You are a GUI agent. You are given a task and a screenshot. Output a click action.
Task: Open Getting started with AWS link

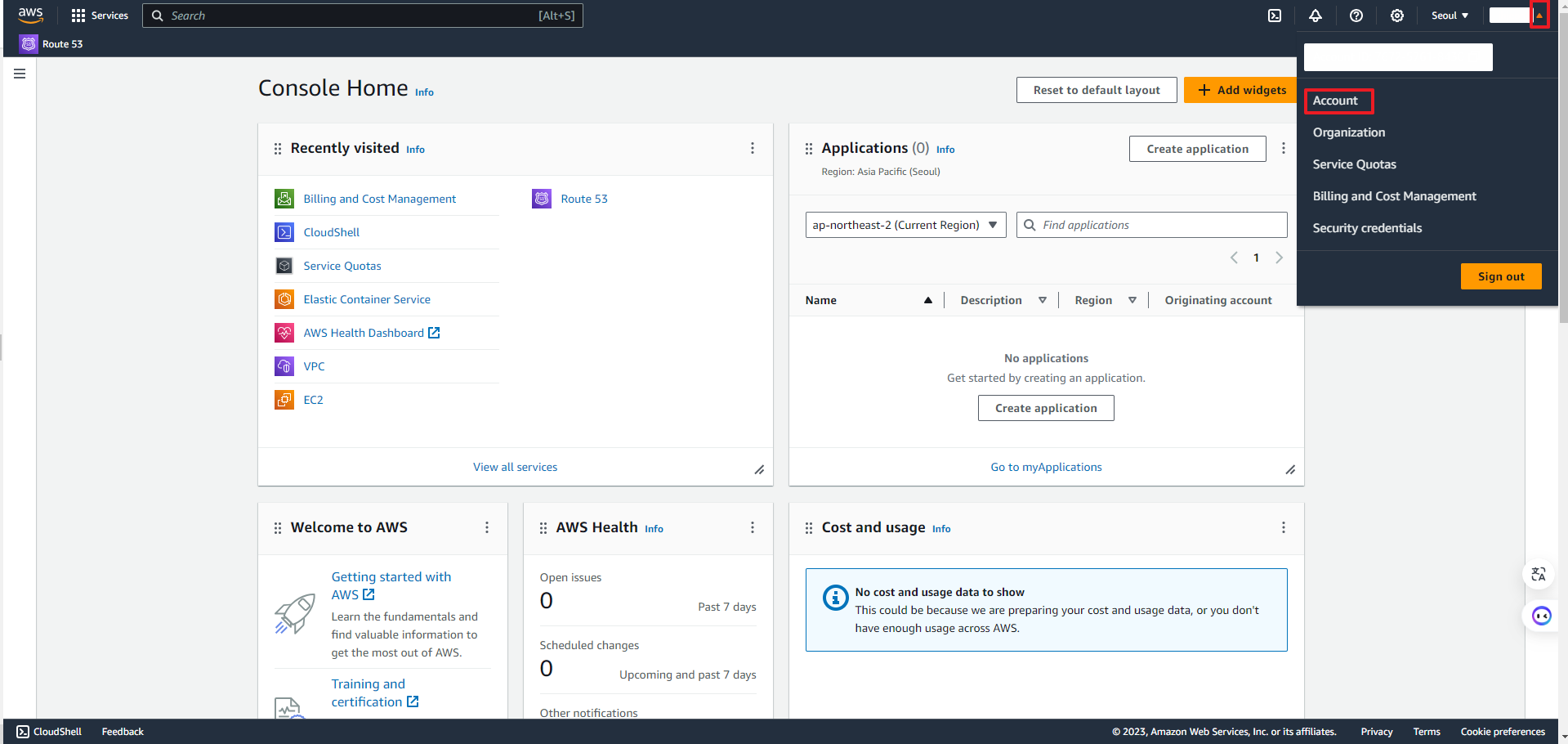[x=391, y=585]
